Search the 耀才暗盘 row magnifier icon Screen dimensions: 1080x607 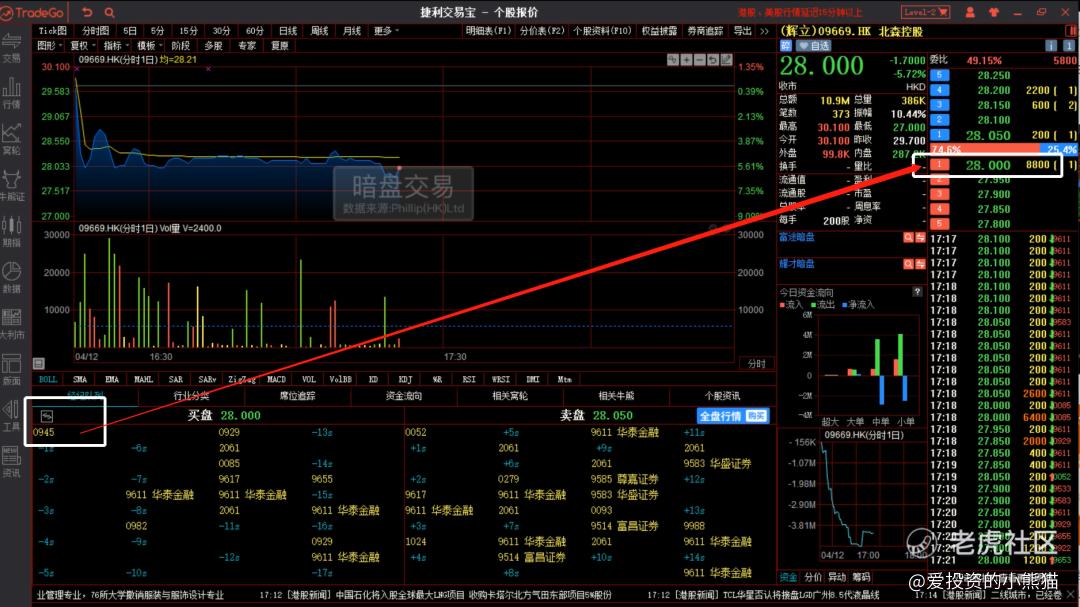[x=908, y=264]
